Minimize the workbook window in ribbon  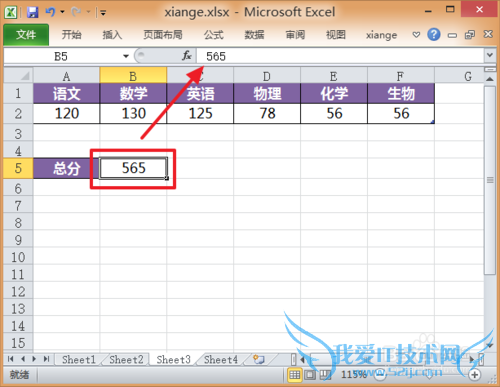pyautogui.click(x=452, y=35)
